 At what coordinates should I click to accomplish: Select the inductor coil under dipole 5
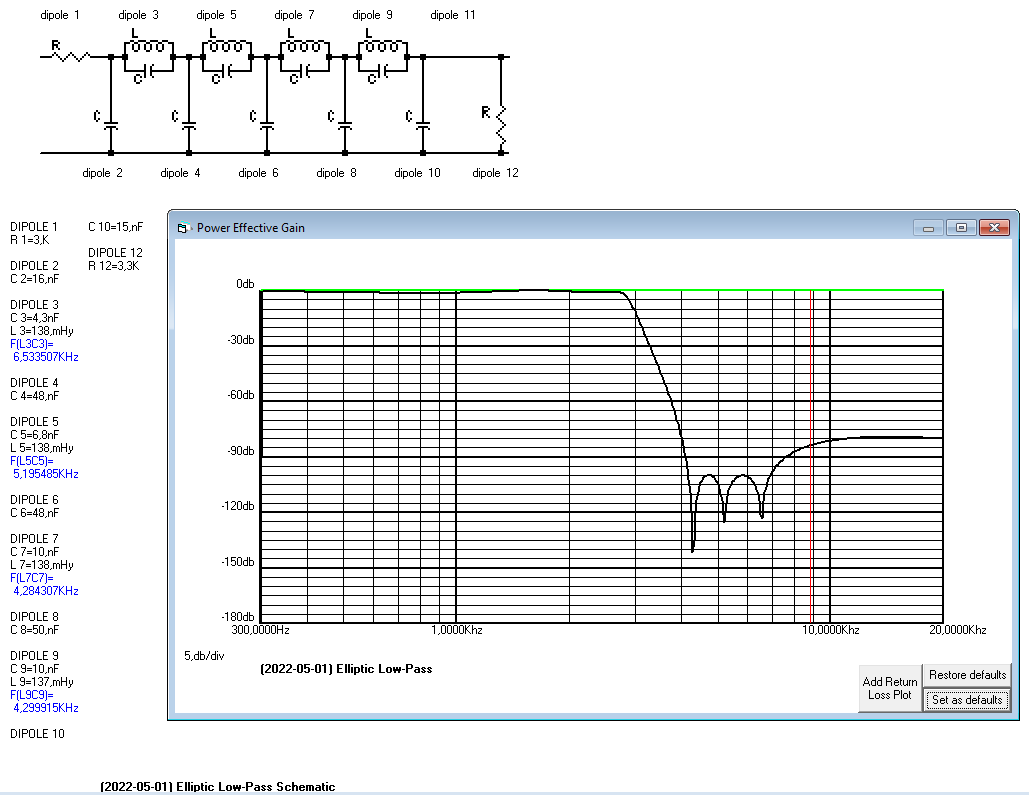pos(227,46)
